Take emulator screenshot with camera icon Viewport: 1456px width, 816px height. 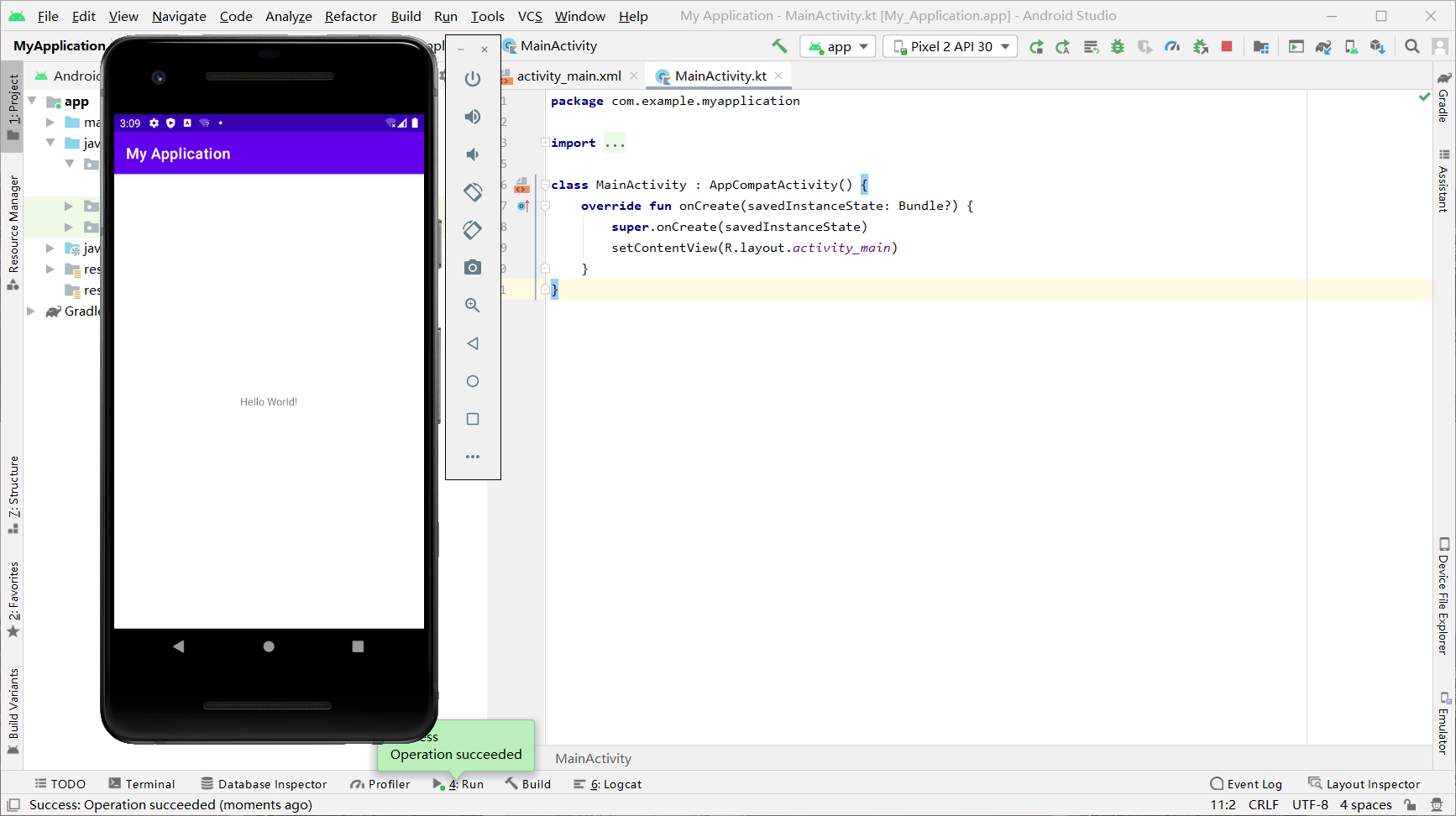coord(473,267)
